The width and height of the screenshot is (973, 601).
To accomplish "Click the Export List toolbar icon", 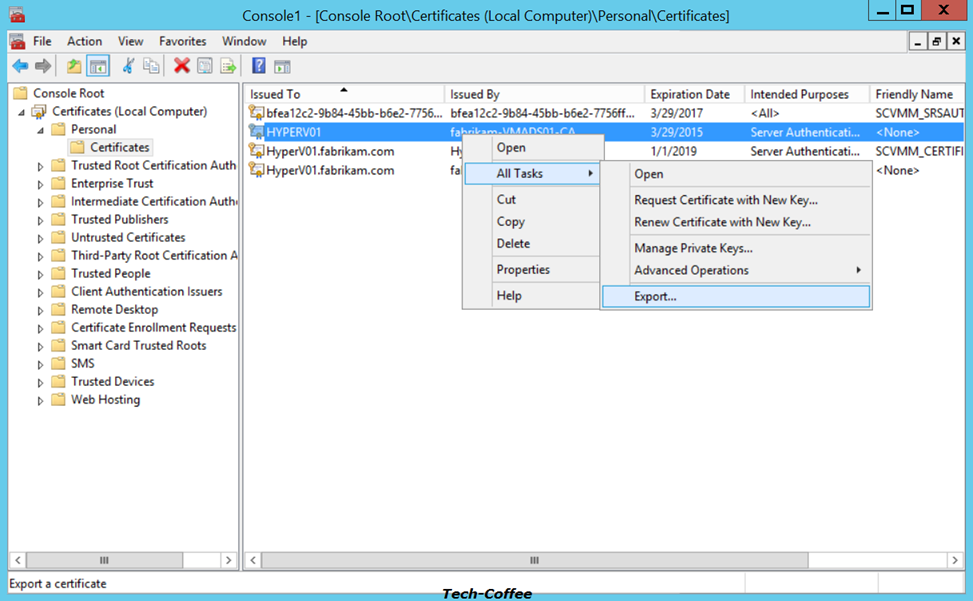I will tap(228, 66).
